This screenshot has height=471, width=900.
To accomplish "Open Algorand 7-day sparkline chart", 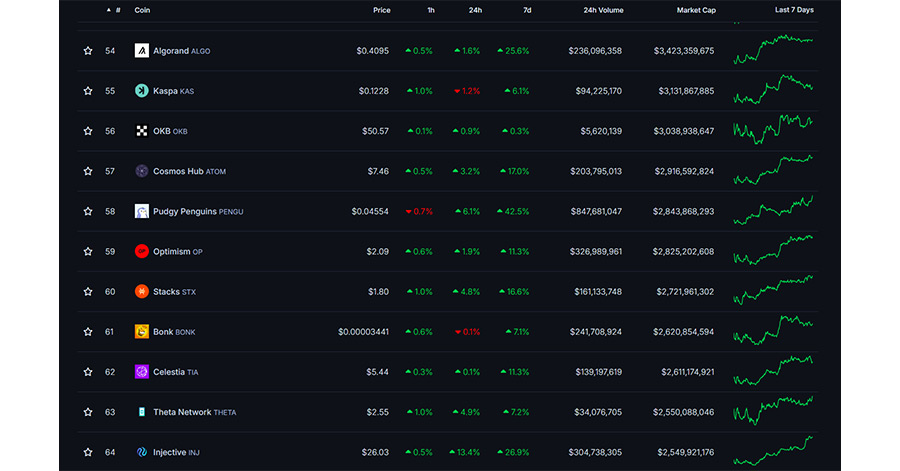I will click(773, 49).
